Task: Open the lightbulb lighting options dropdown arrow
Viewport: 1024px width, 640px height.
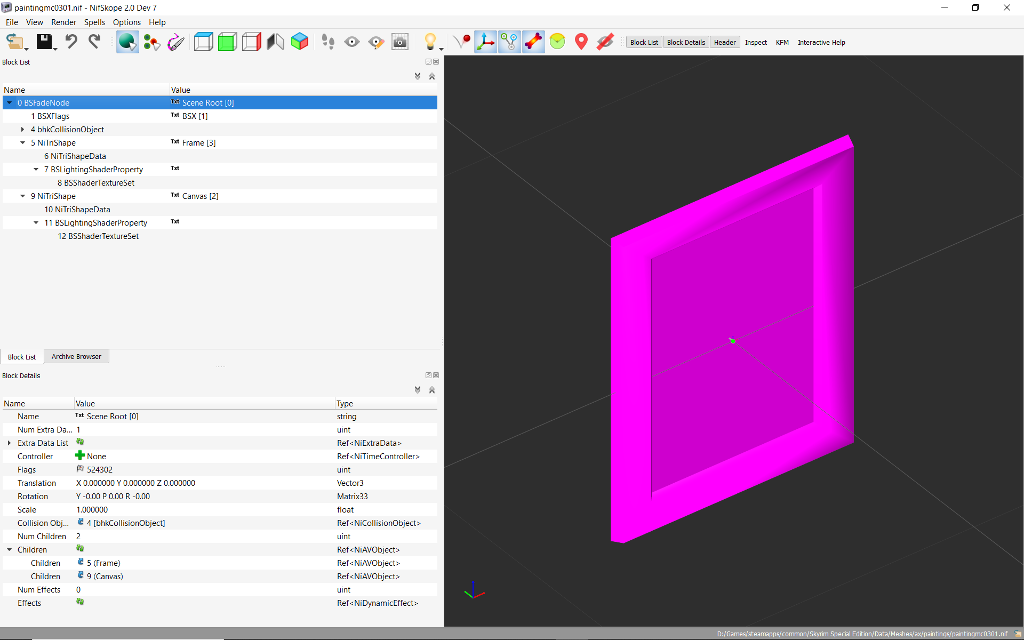Action: pyautogui.click(x=441, y=49)
